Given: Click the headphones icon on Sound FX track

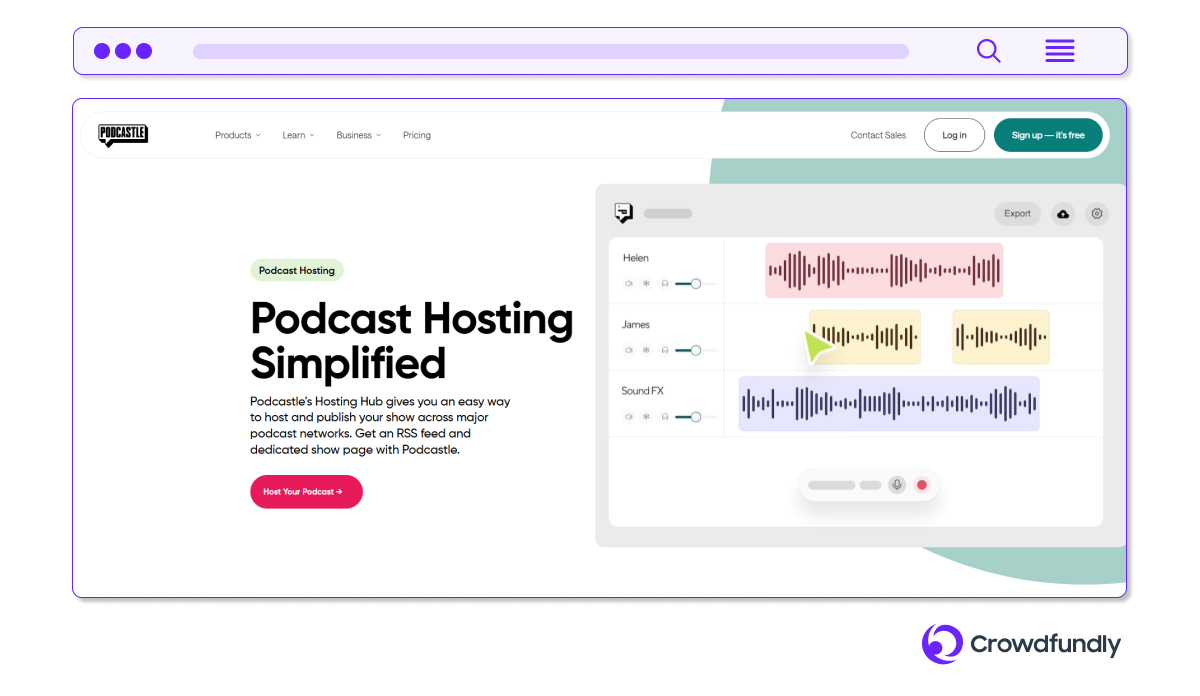Looking at the screenshot, I should coord(664,417).
